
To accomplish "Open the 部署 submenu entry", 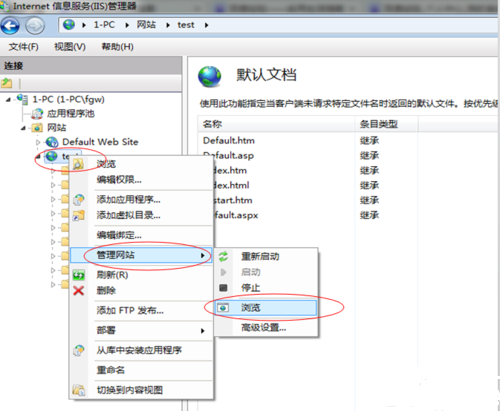I will (x=141, y=330).
